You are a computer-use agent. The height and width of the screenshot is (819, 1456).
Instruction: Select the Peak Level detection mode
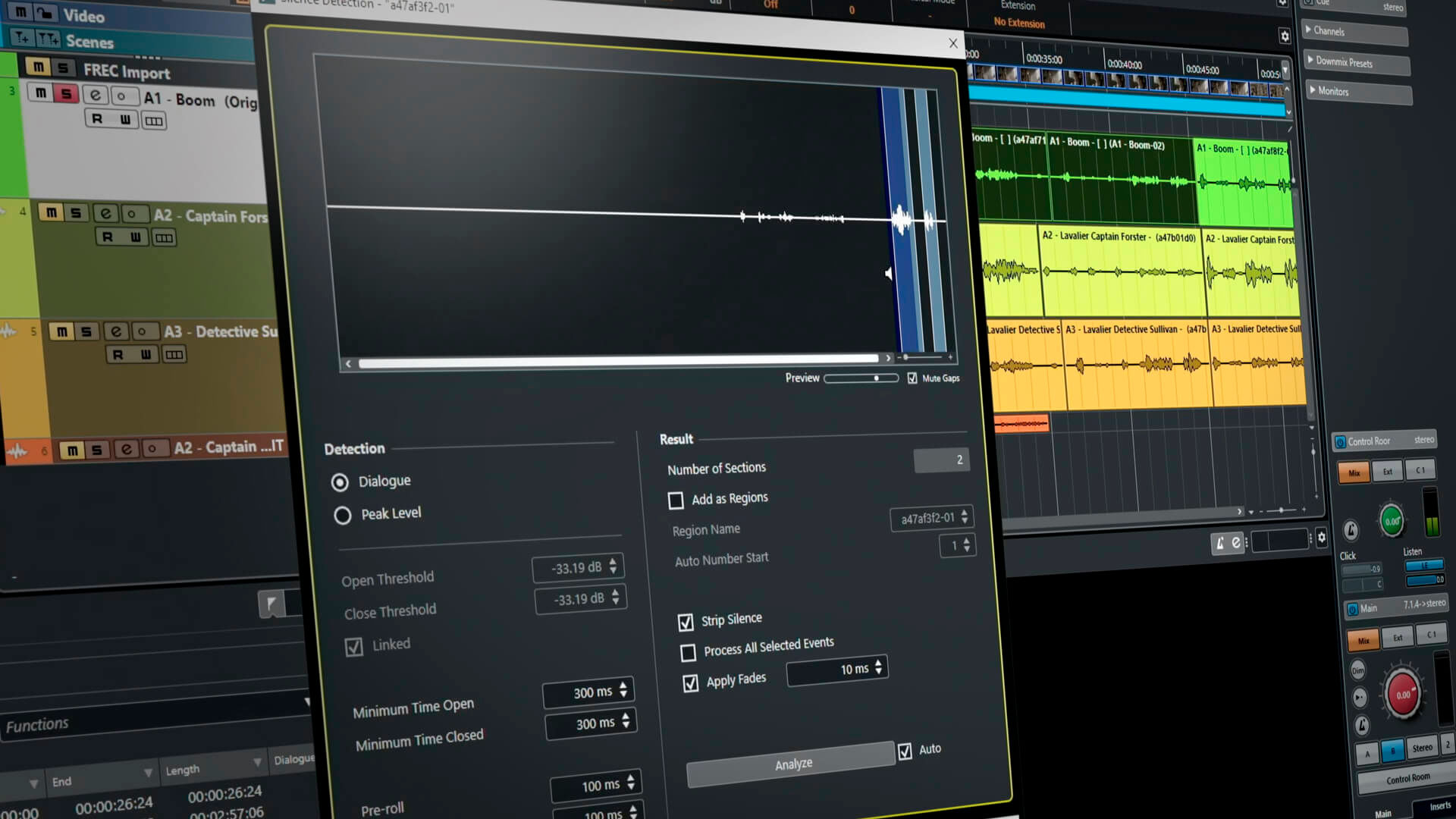(343, 516)
